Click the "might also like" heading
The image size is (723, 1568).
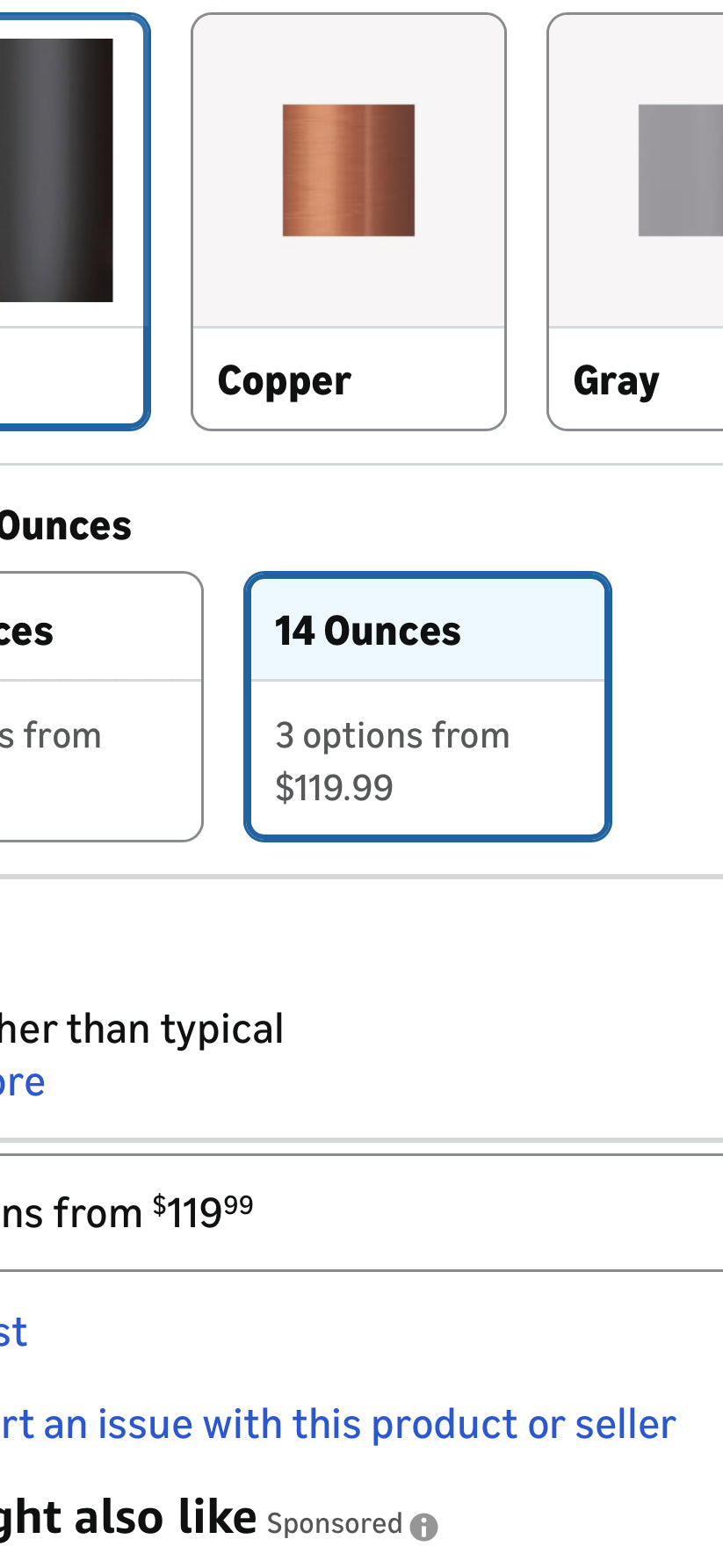[127, 1517]
